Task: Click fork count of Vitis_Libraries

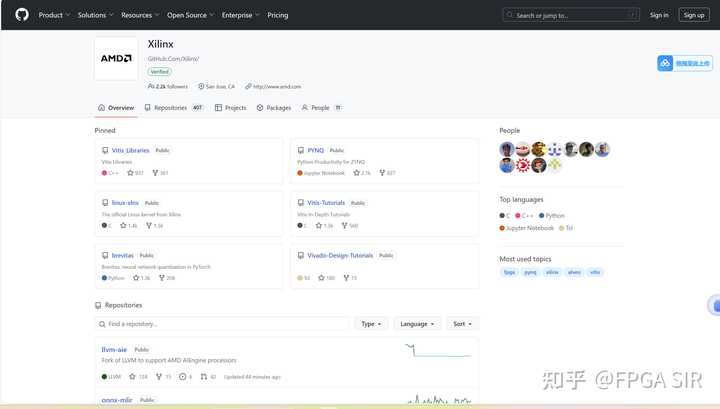Action: (x=160, y=173)
